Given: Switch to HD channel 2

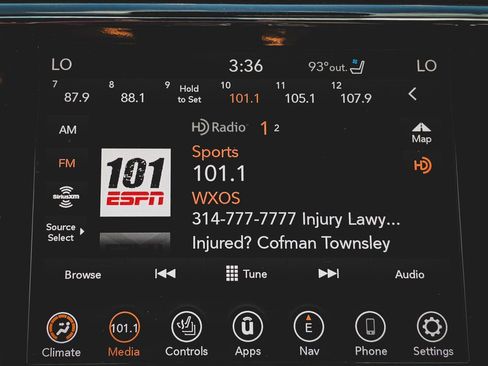Looking at the screenshot, I should 277,128.
